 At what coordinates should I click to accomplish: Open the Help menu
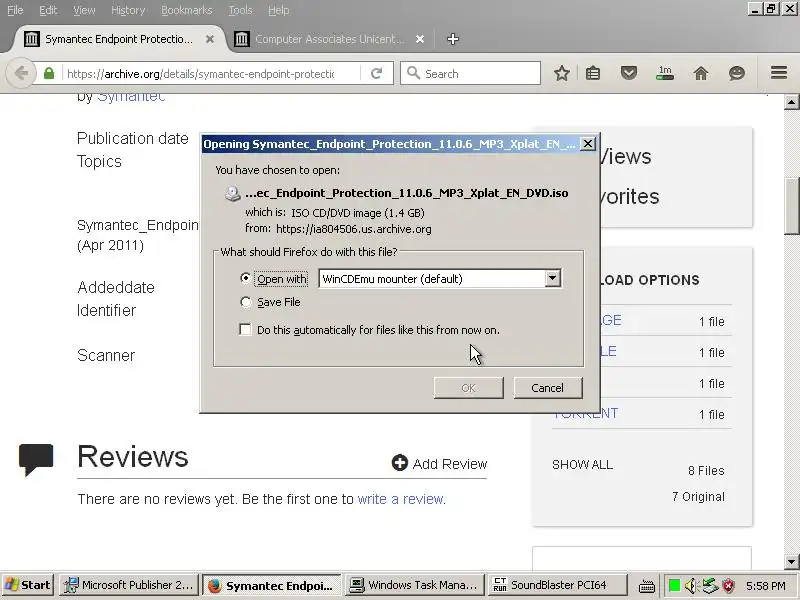tap(279, 10)
